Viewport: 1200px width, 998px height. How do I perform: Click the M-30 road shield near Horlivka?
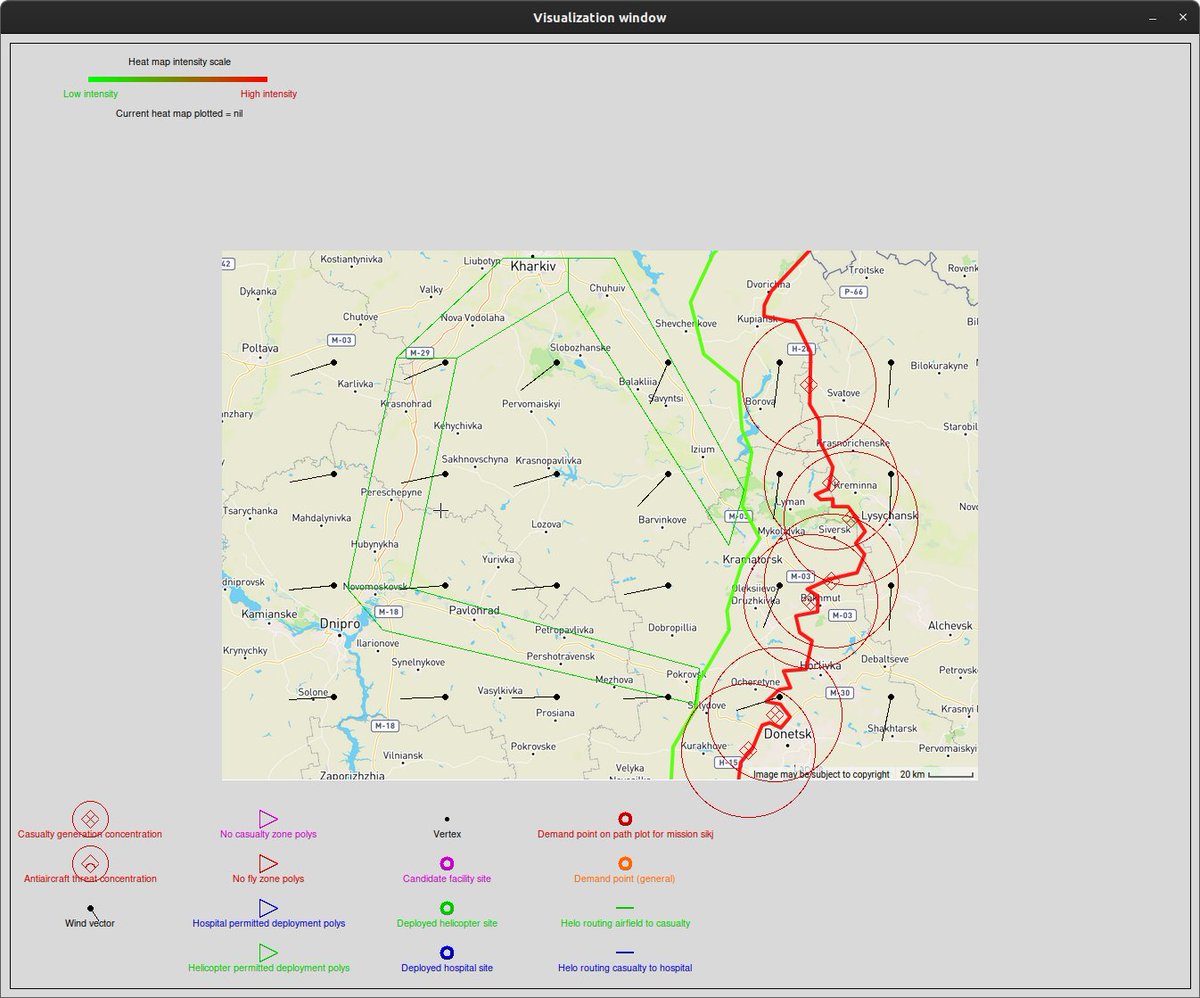point(838,693)
